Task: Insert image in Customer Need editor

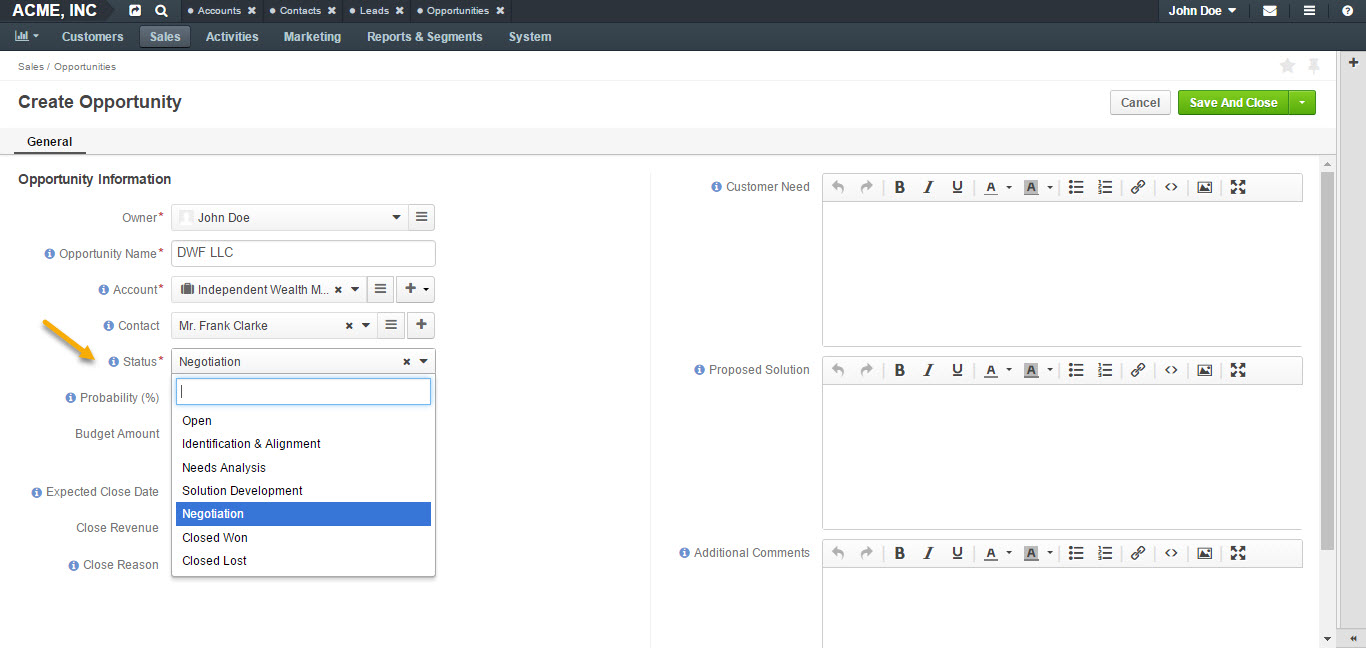Action: tap(1205, 187)
